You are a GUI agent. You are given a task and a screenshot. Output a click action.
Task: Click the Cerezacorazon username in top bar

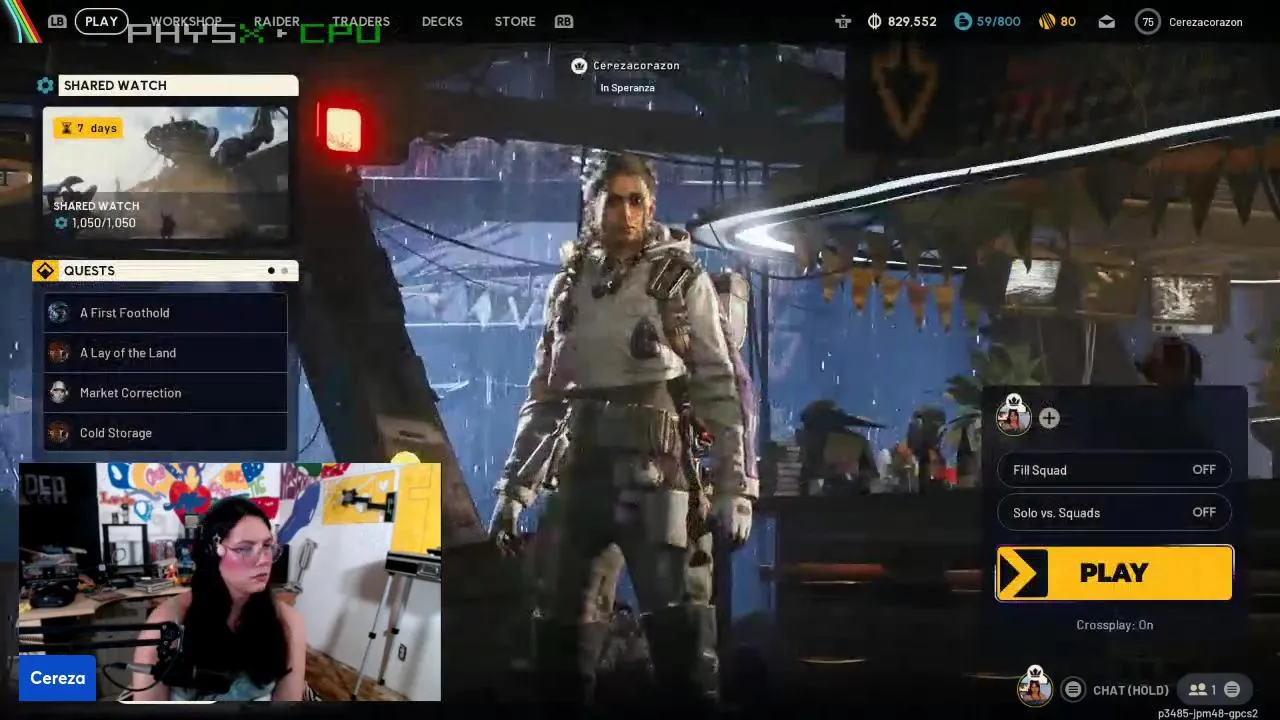[1205, 22]
